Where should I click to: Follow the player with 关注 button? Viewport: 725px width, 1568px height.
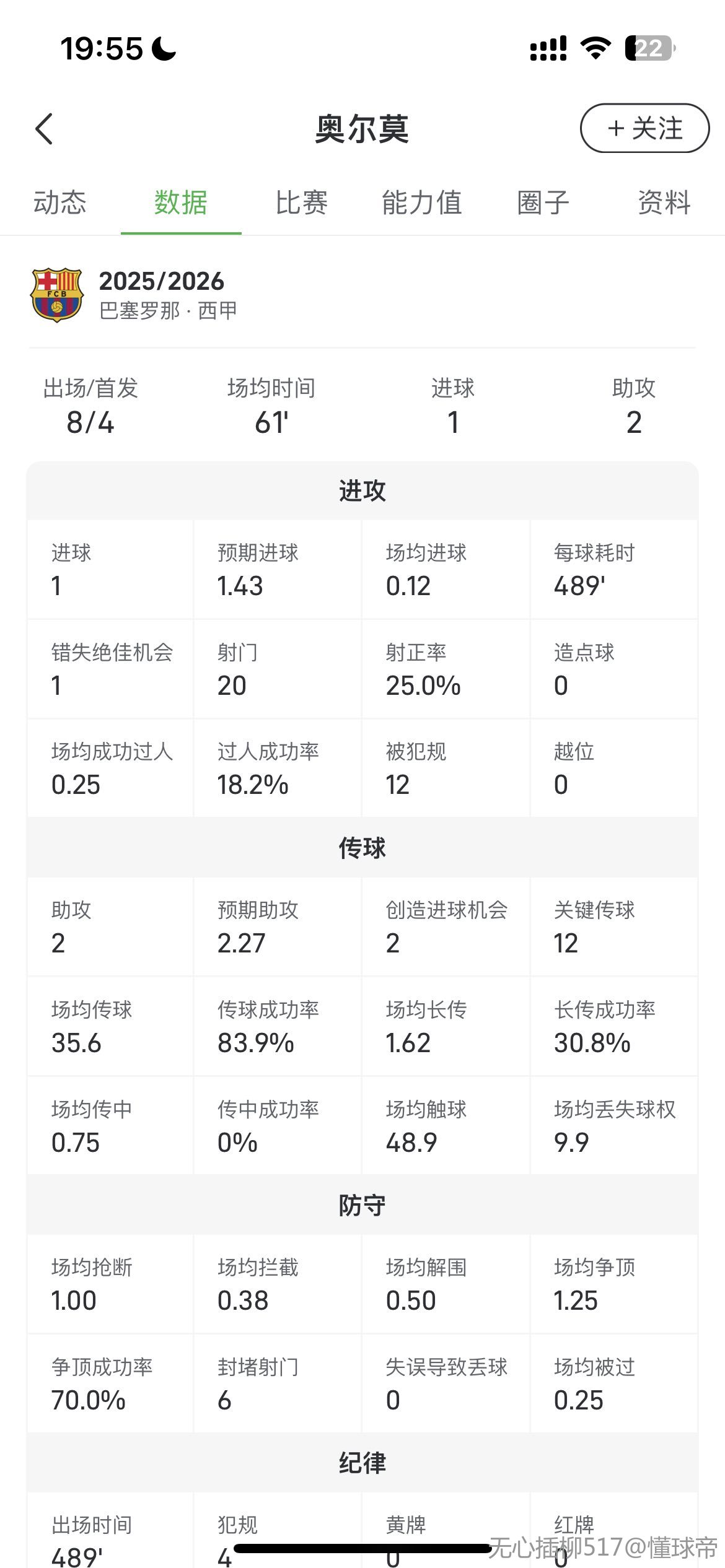coord(644,128)
